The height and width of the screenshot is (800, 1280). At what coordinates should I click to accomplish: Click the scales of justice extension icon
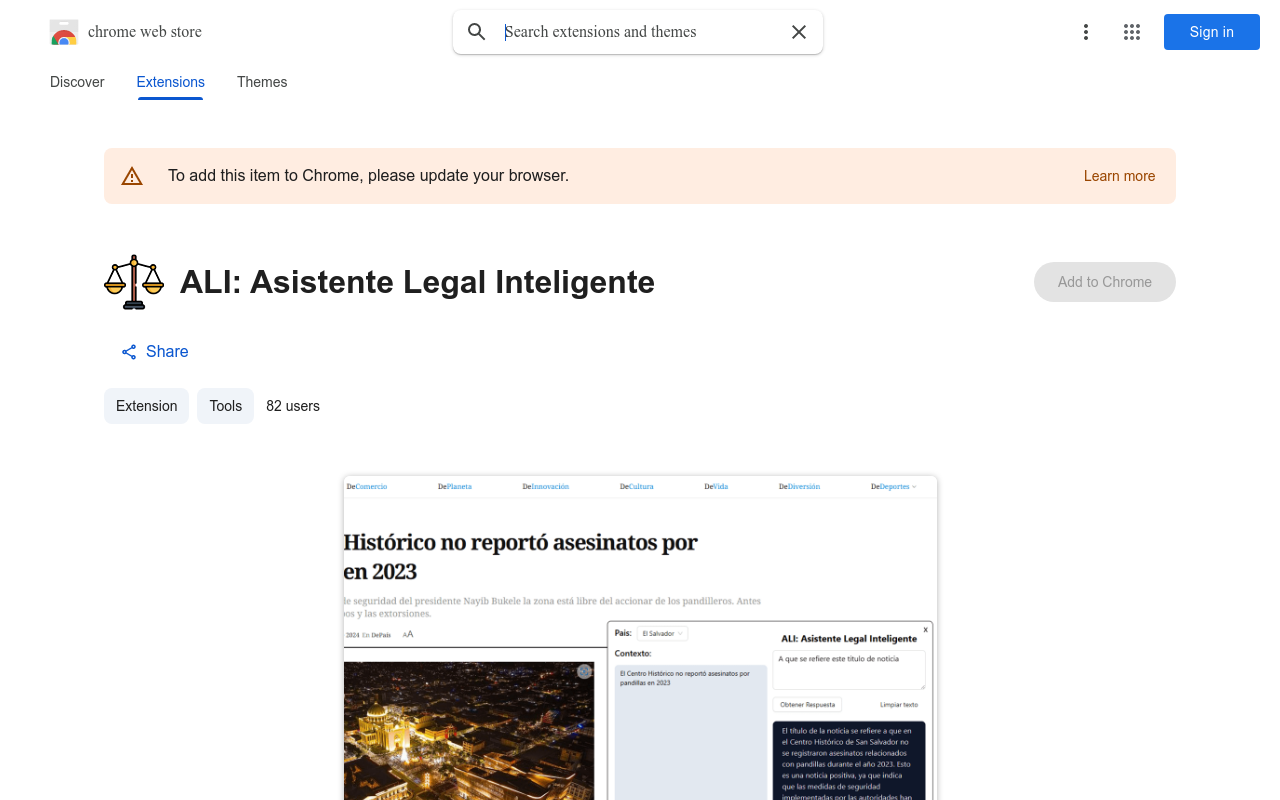(134, 282)
